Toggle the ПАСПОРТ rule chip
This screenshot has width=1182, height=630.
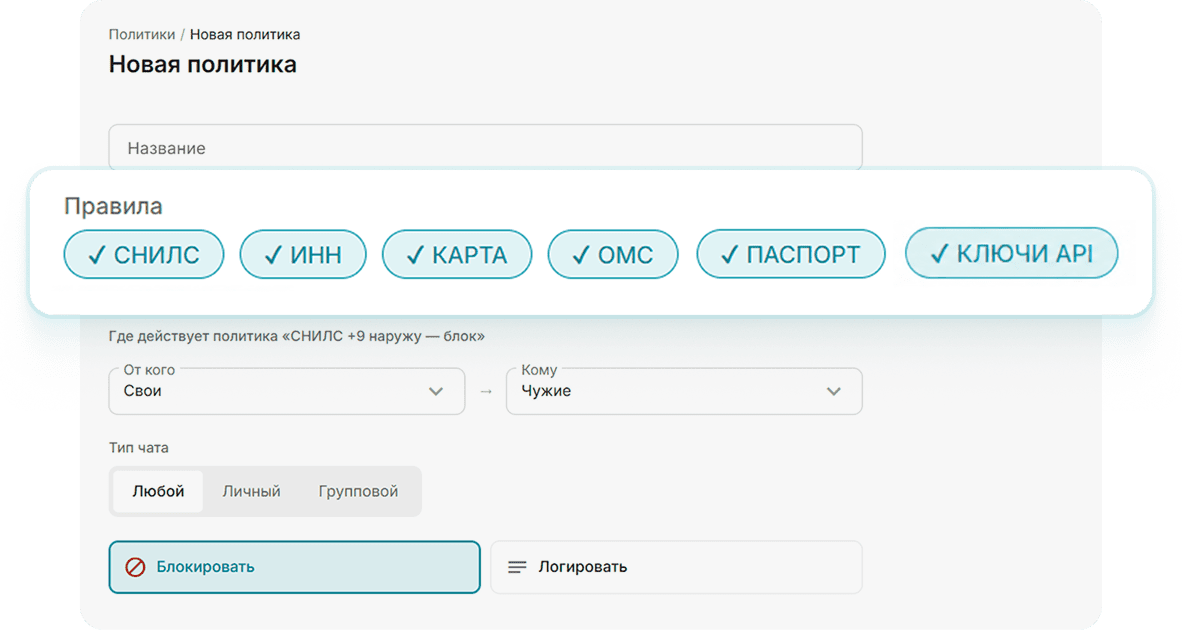click(791, 254)
